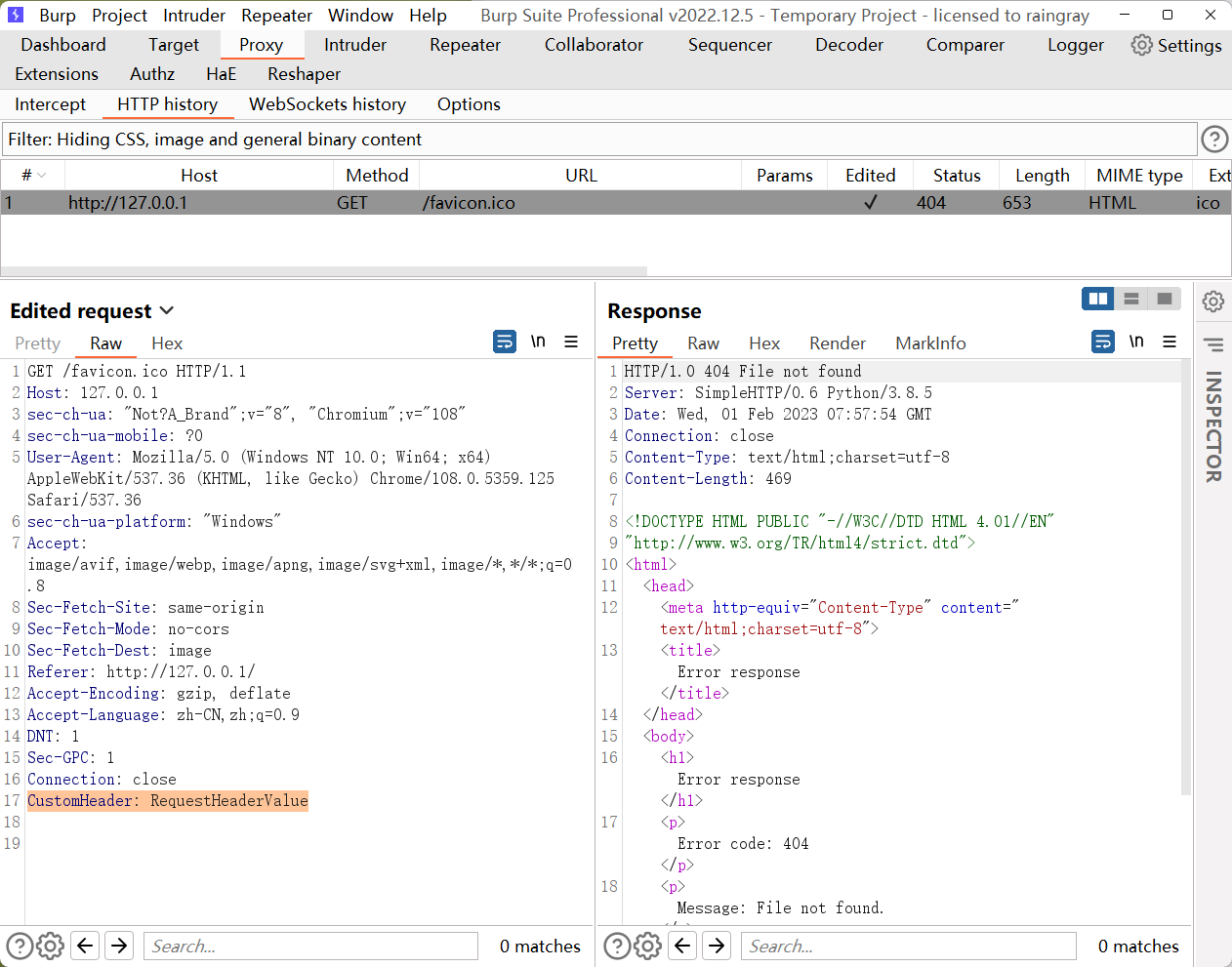Open the Extensions tab
The image size is (1232, 967).
click(57, 74)
